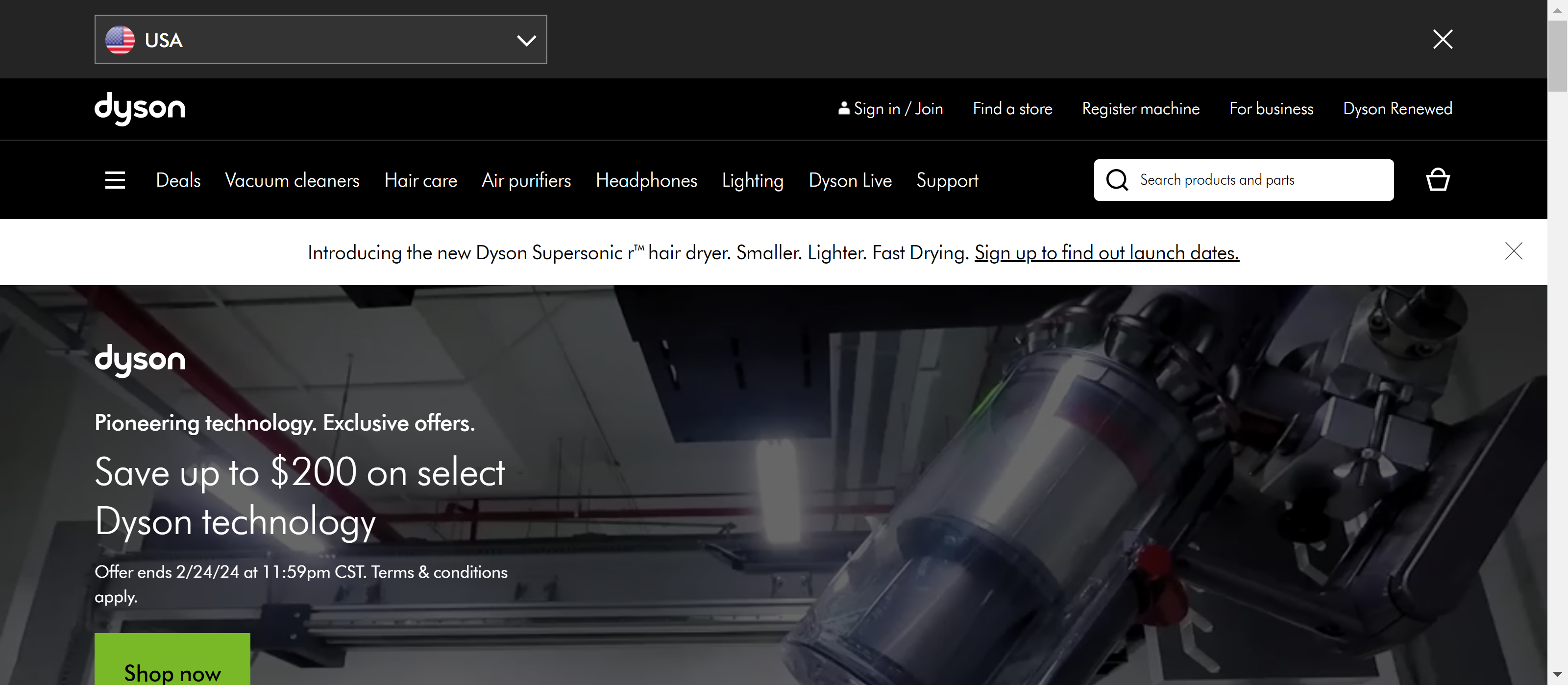Click the person icon next to Sign in
This screenshot has height=685, width=1568.
click(x=844, y=108)
